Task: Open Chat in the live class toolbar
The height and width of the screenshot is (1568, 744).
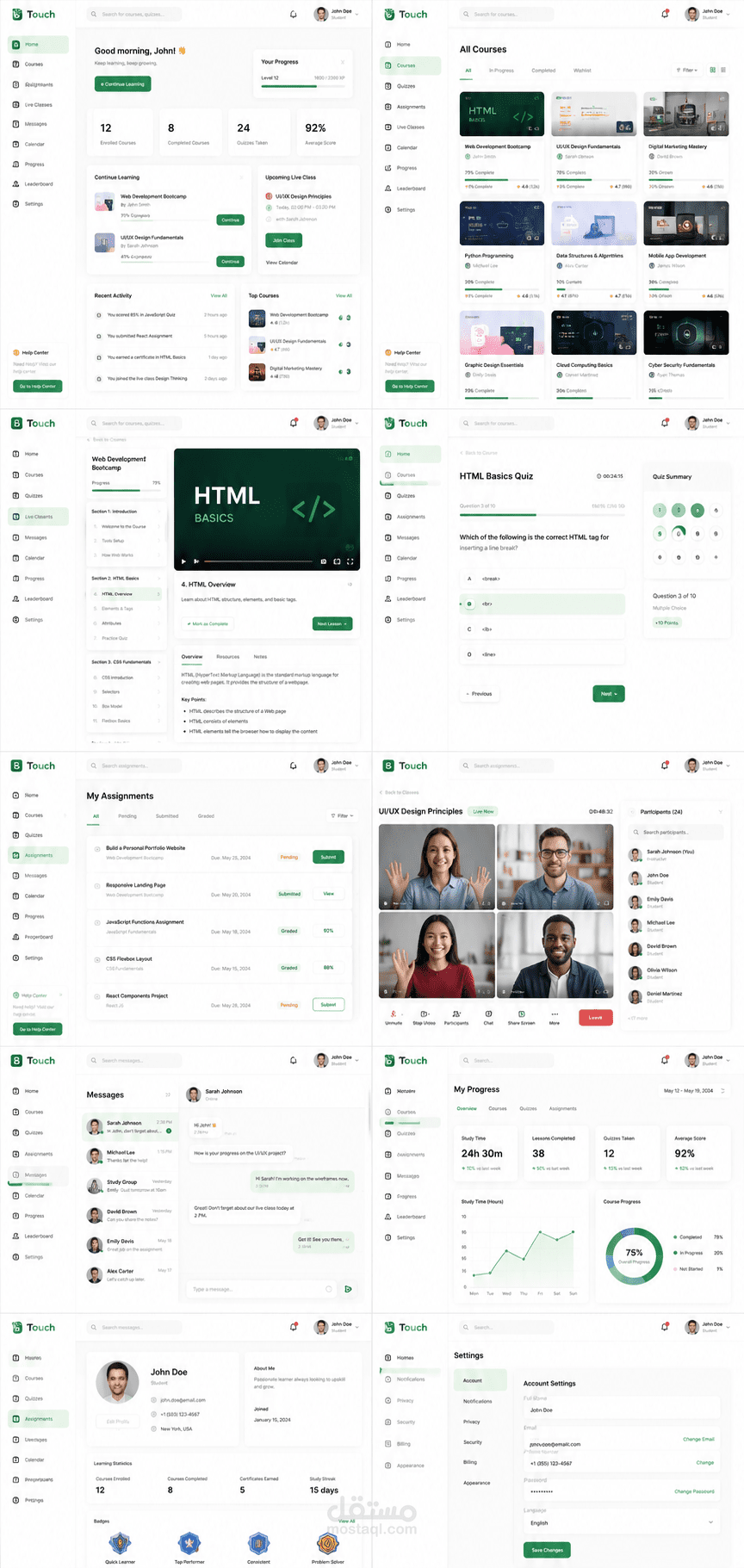Action: tap(488, 1017)
